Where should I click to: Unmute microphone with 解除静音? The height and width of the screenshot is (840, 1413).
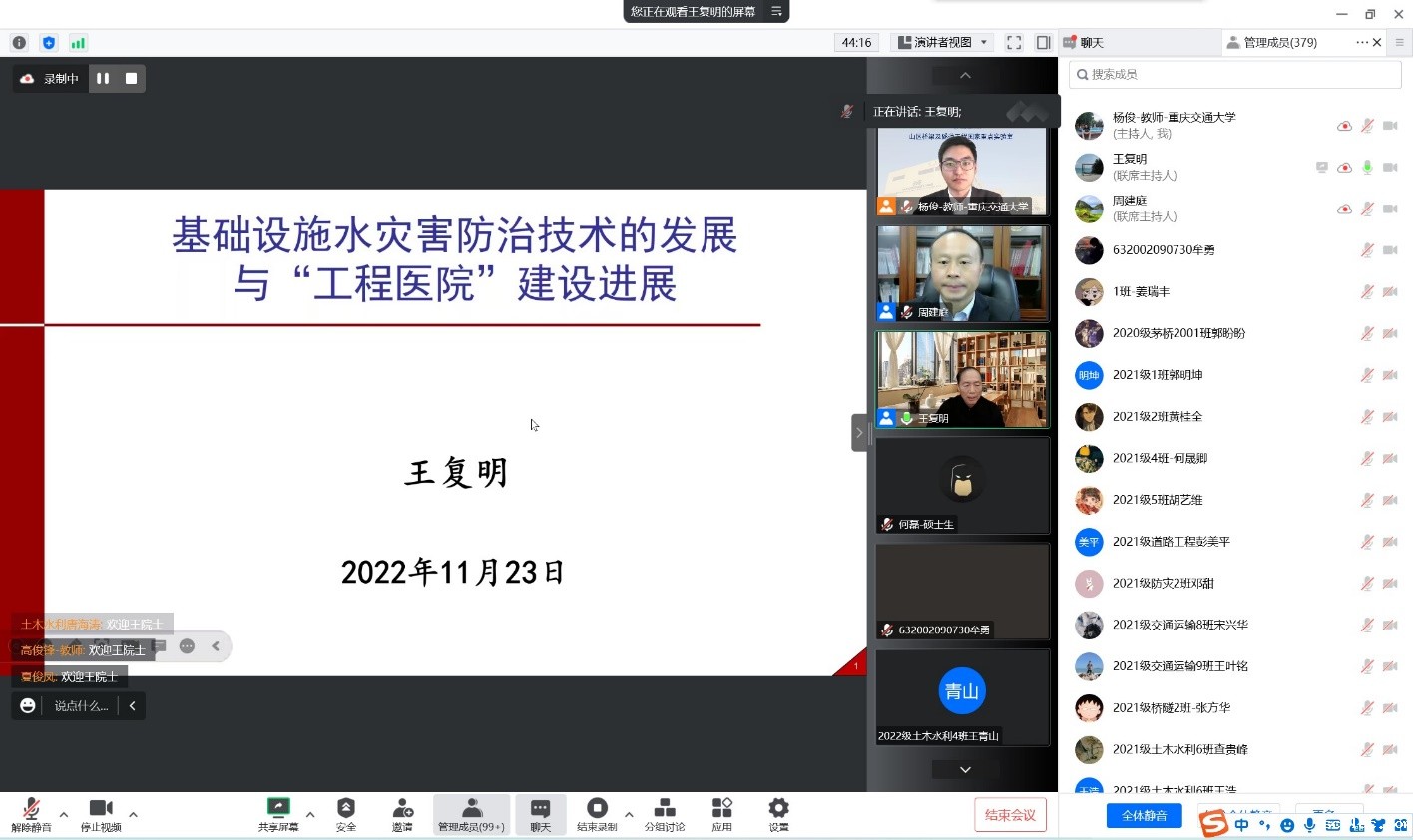(x=31, y=813)
